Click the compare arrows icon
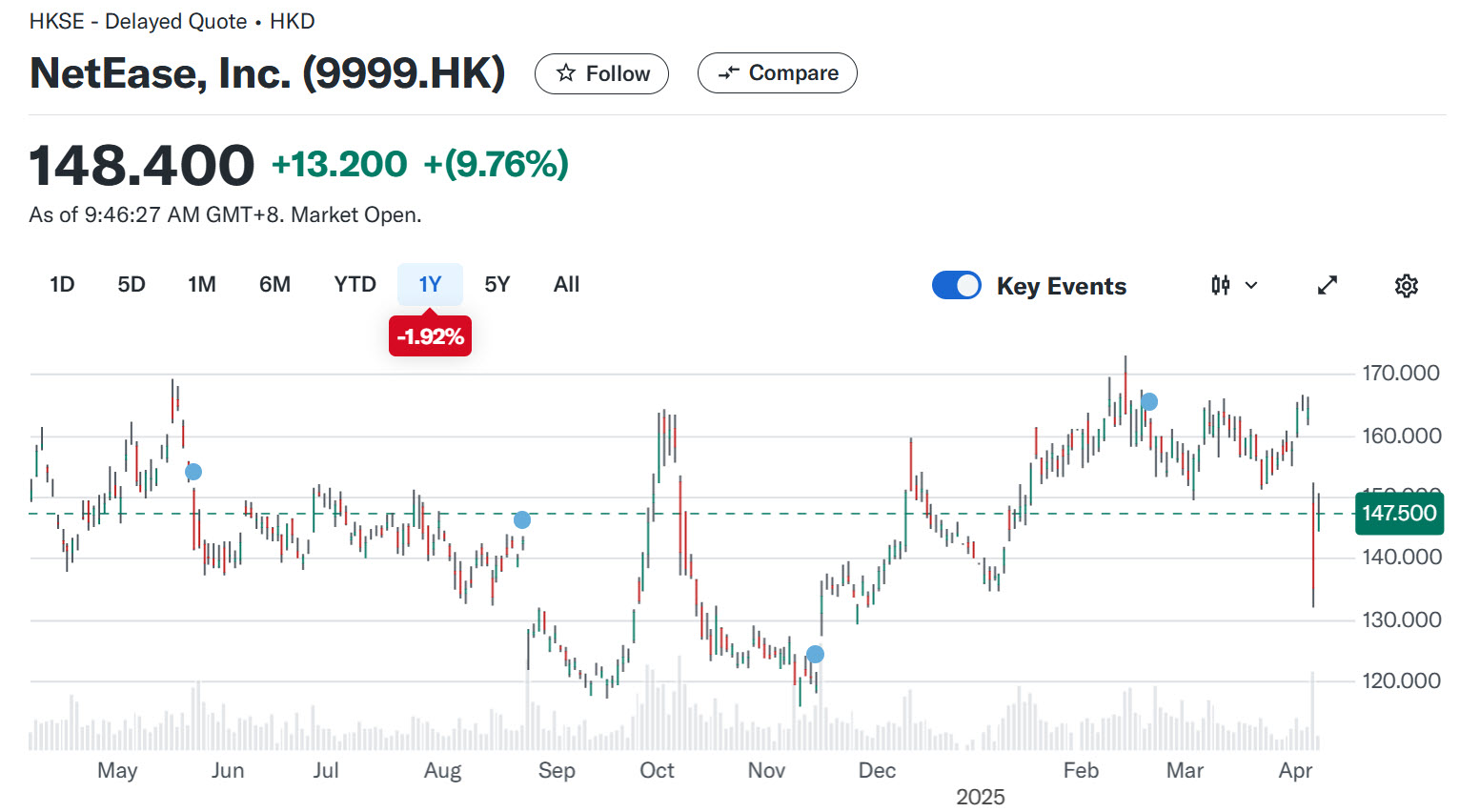Viewport: 1460px width, 812px height. click(729, 73)
